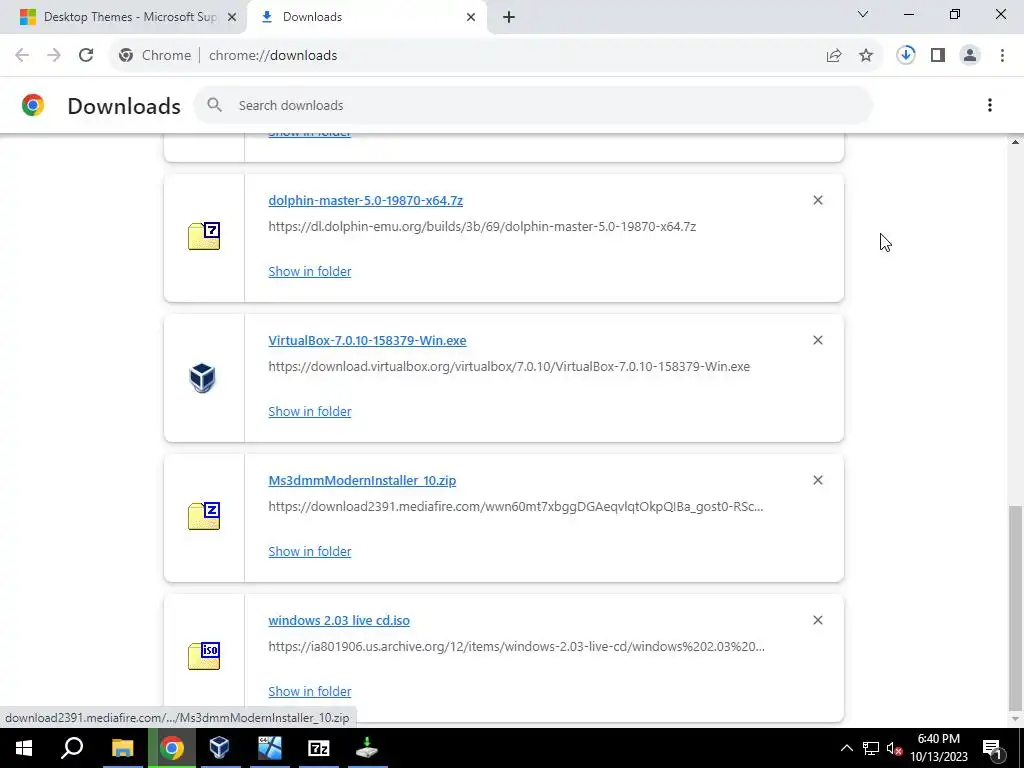Click the dolphin 7z archive file icon
1024x768 pixels.
tap(204, 236)
